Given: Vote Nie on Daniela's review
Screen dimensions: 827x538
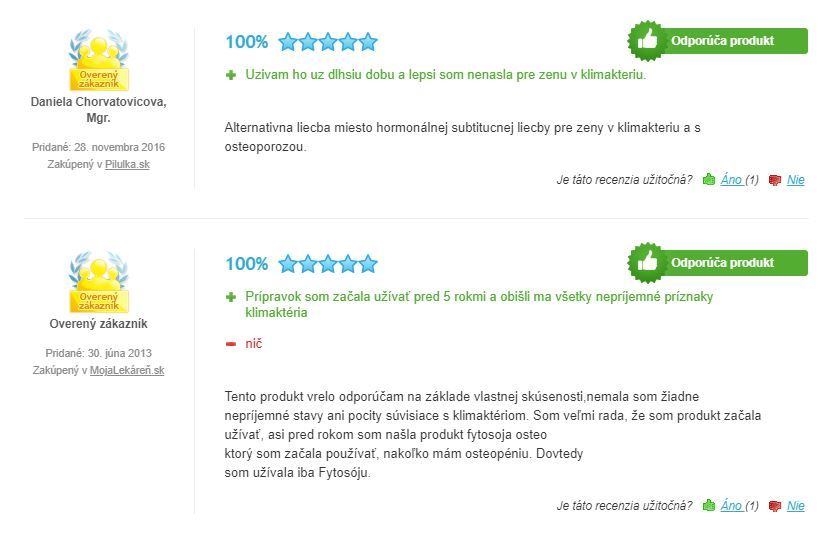Looking at the screenshot, I should coord(795,180).
